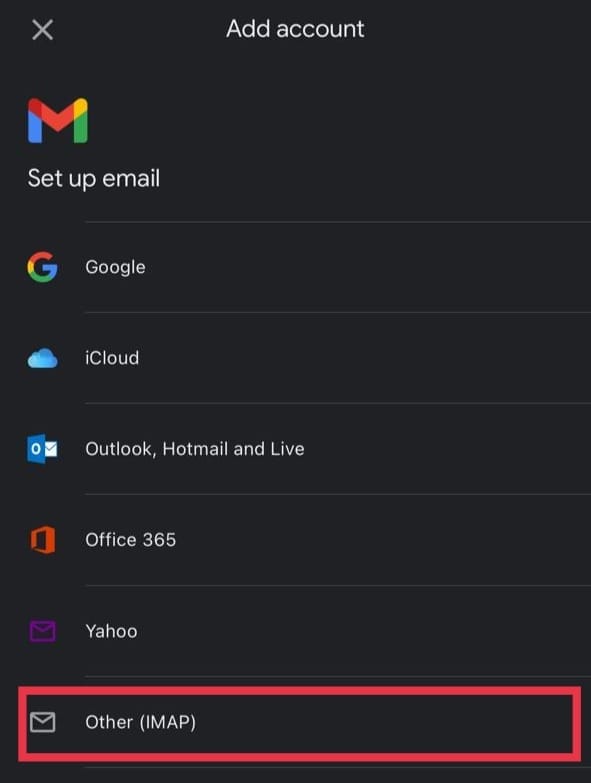The image size is (591, 783).
Task: Select the Other (IMAP) text
Action: pyautogui.click(x=140, y=722)
